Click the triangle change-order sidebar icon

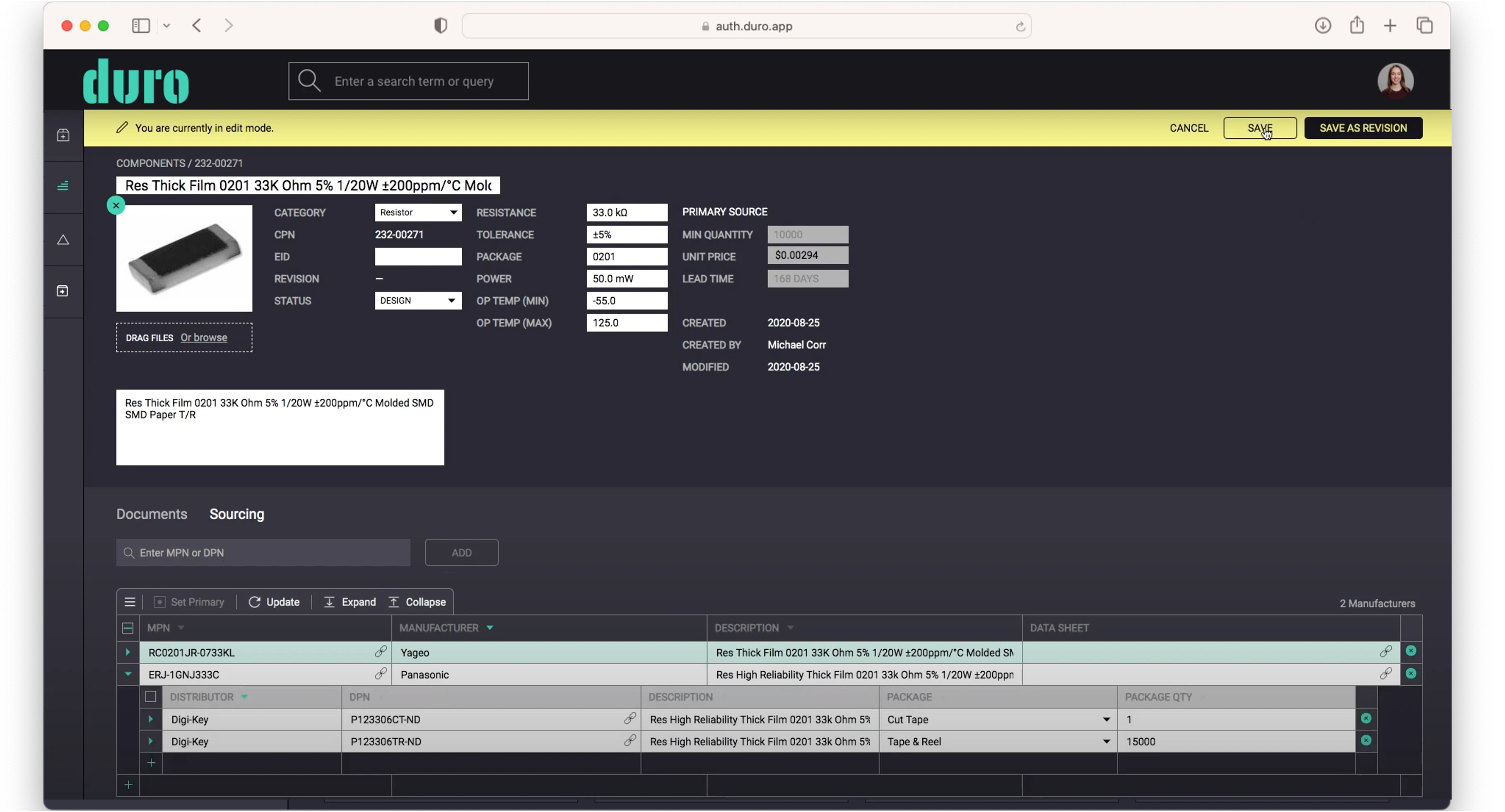coord(63,239)
